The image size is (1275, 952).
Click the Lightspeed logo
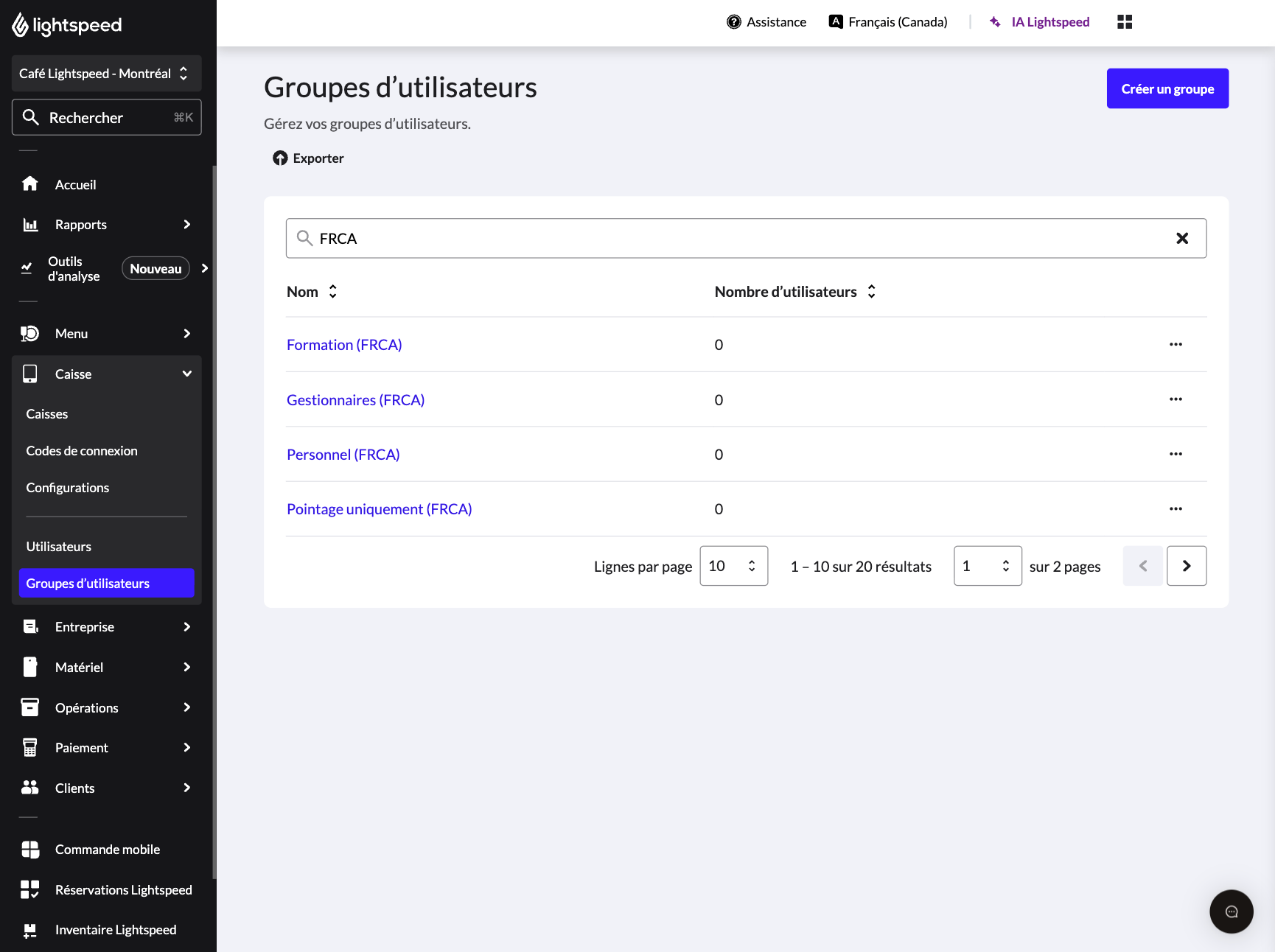pyautogui.click(x=67, y=25)
